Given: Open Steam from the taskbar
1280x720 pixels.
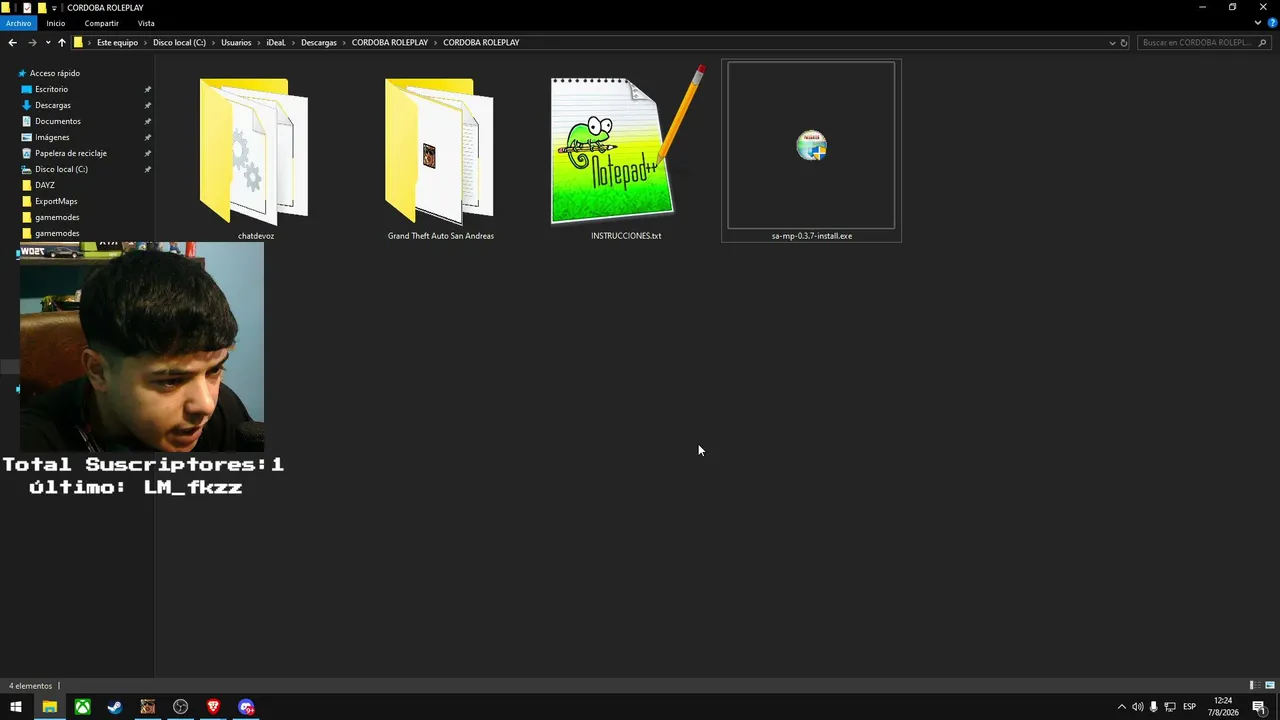Looking at the screenshot, I should [x=115, y=707].
